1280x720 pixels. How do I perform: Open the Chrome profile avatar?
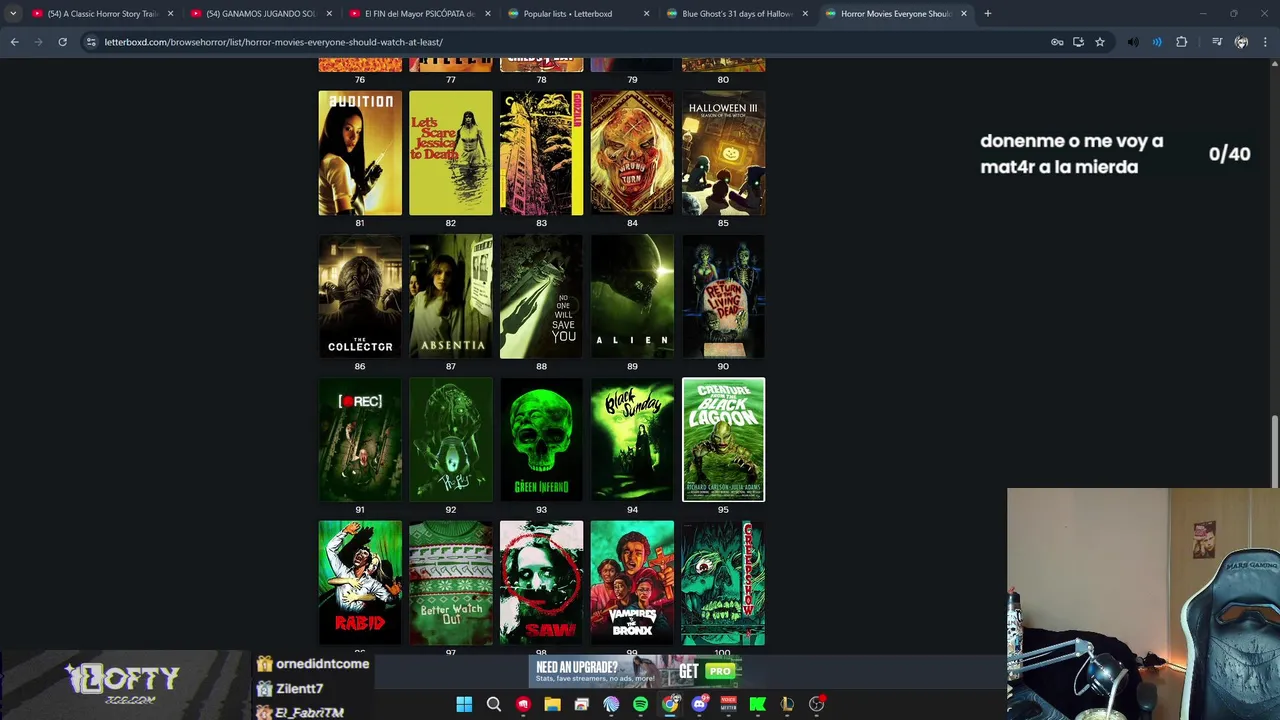tap(1241, 42)
